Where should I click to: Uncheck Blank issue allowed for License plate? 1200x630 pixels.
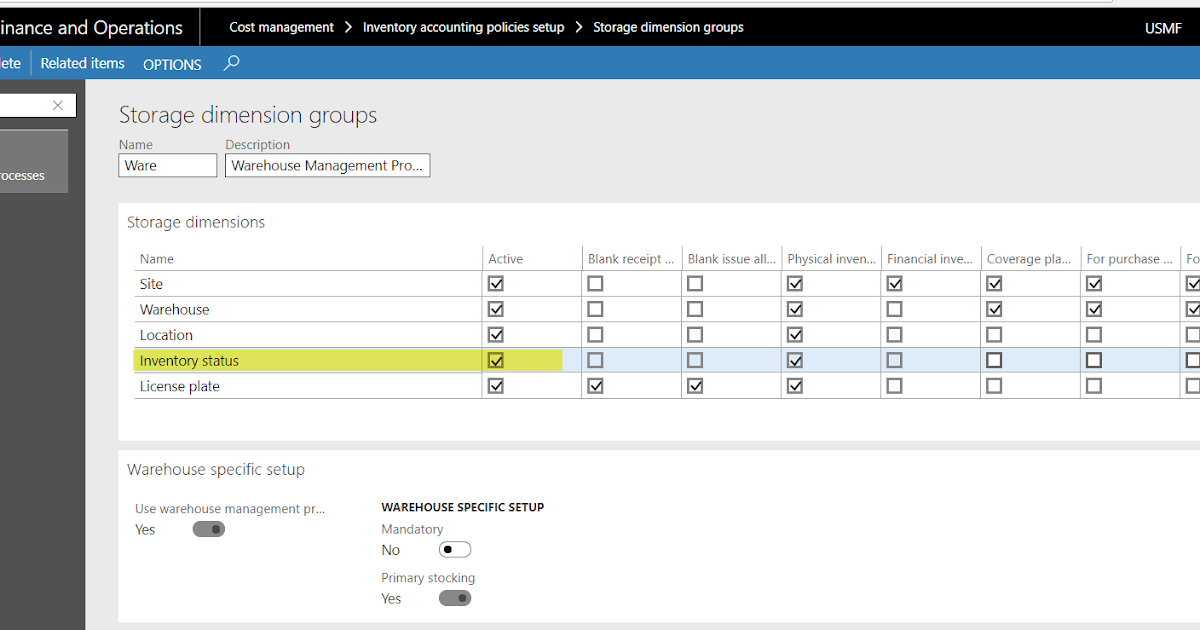click(x=695, y=386)
